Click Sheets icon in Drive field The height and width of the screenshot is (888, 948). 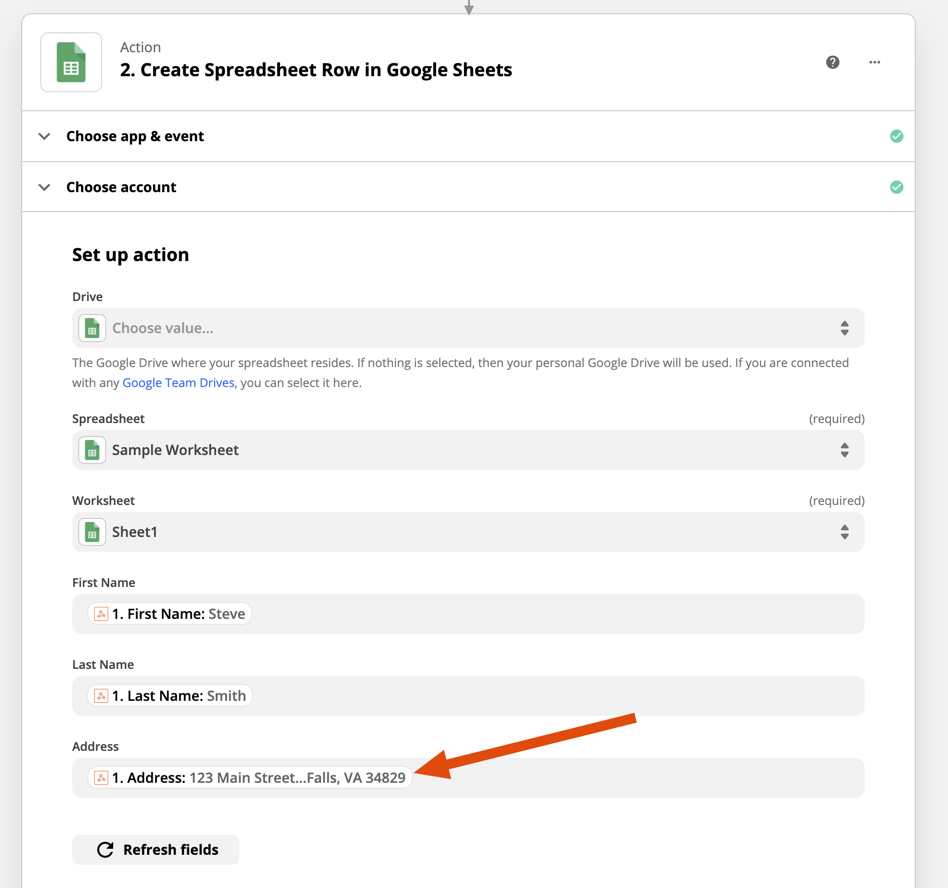(92, 328)
